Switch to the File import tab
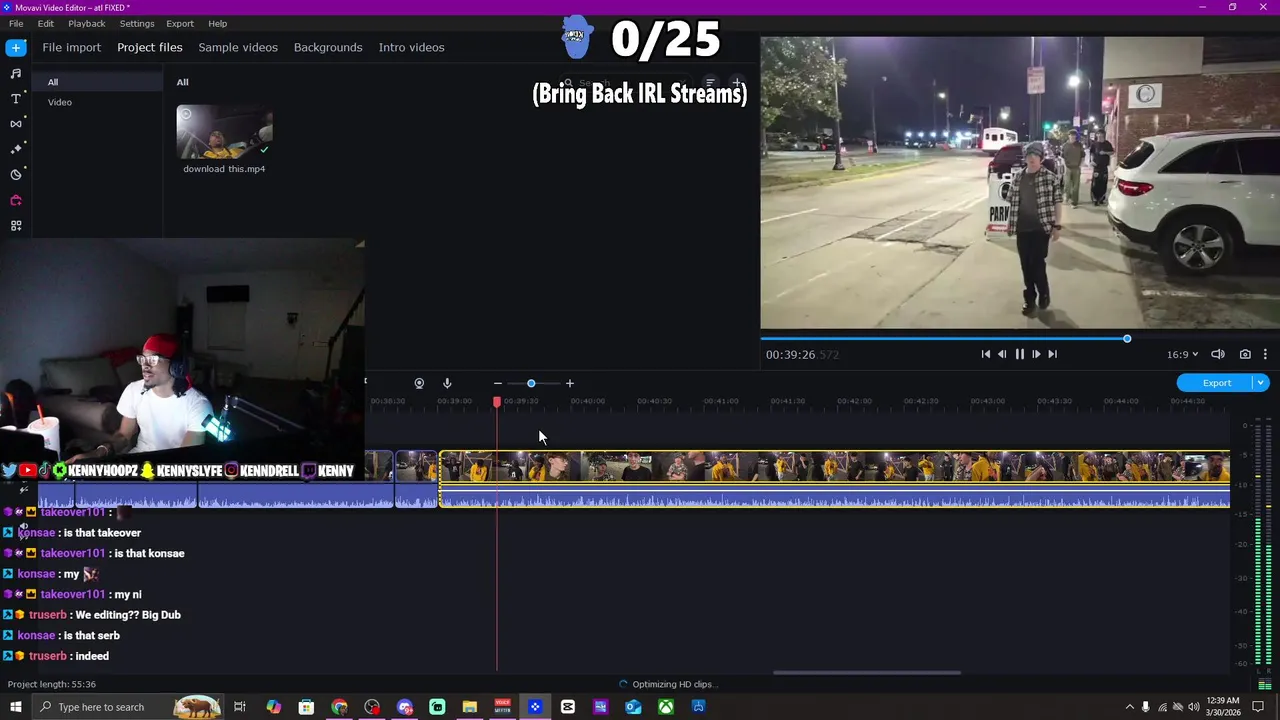Screen dimensions: 1280x720 point(71,47)
